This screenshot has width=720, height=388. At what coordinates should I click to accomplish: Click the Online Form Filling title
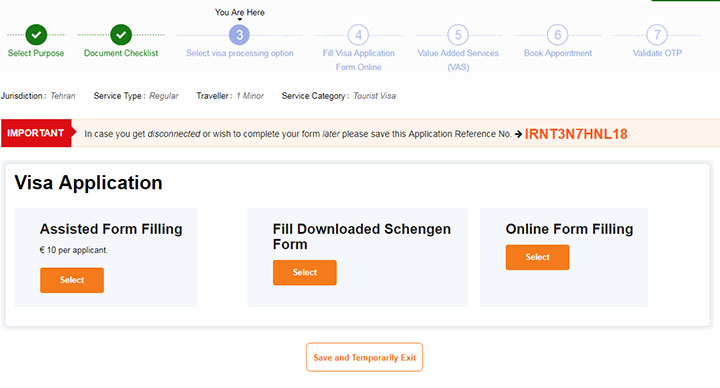pos(569,229)
